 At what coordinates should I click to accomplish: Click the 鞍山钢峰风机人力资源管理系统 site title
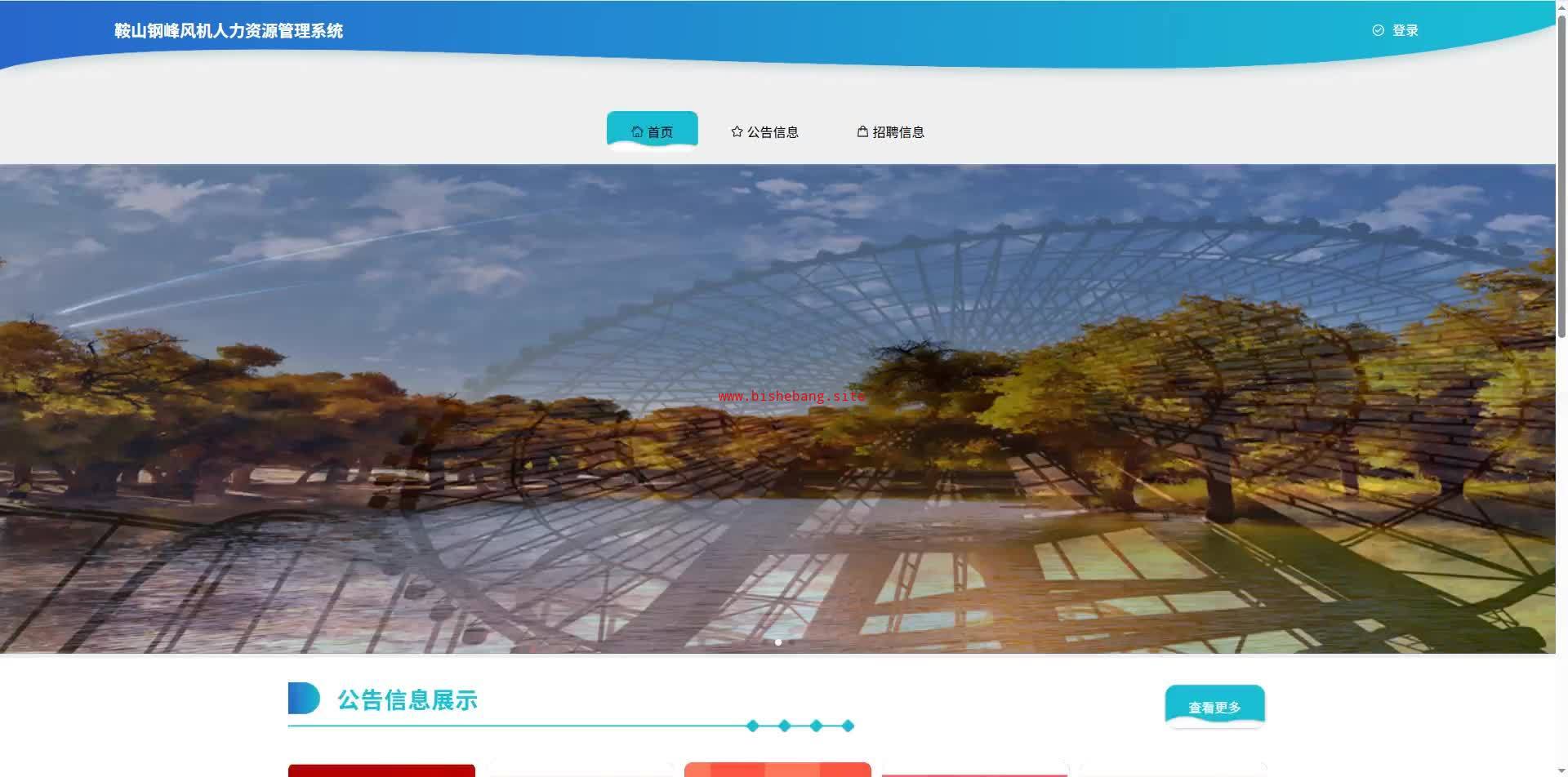(229, 31)
